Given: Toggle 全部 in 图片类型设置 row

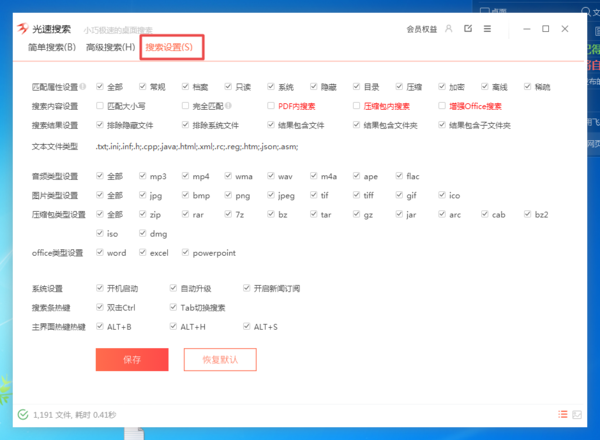Looking at the screenshot, I should coord(100,195).
